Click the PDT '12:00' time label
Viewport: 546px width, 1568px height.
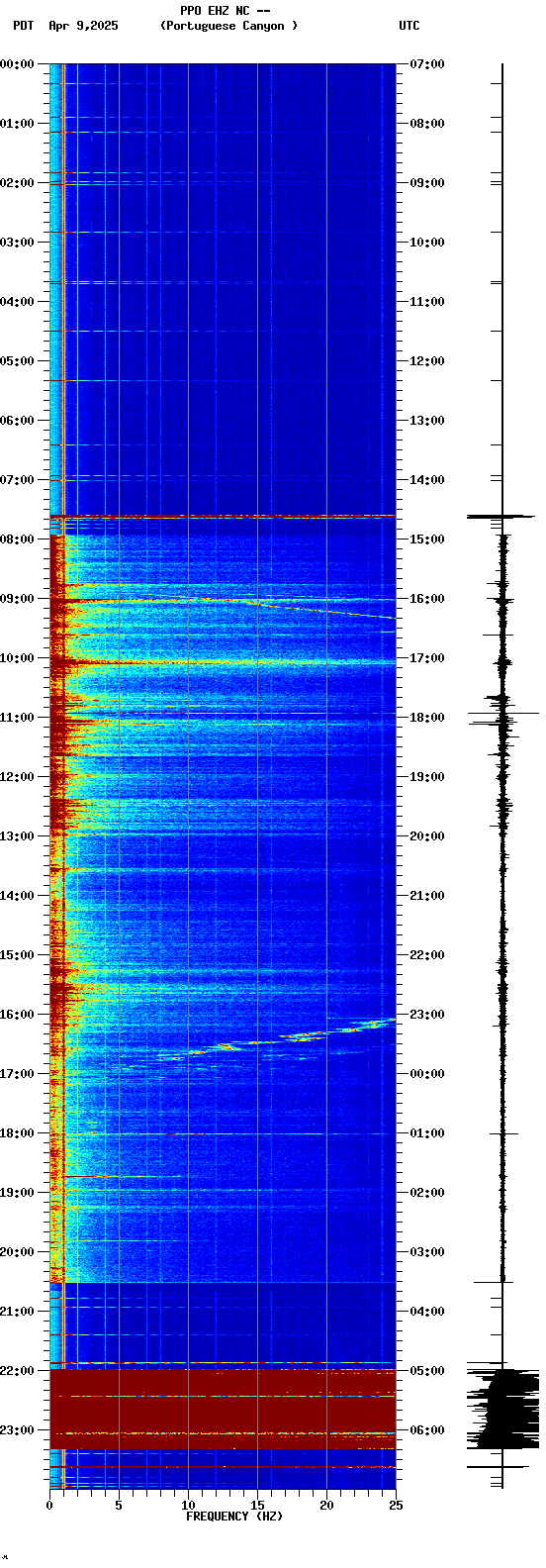[18, 777]
